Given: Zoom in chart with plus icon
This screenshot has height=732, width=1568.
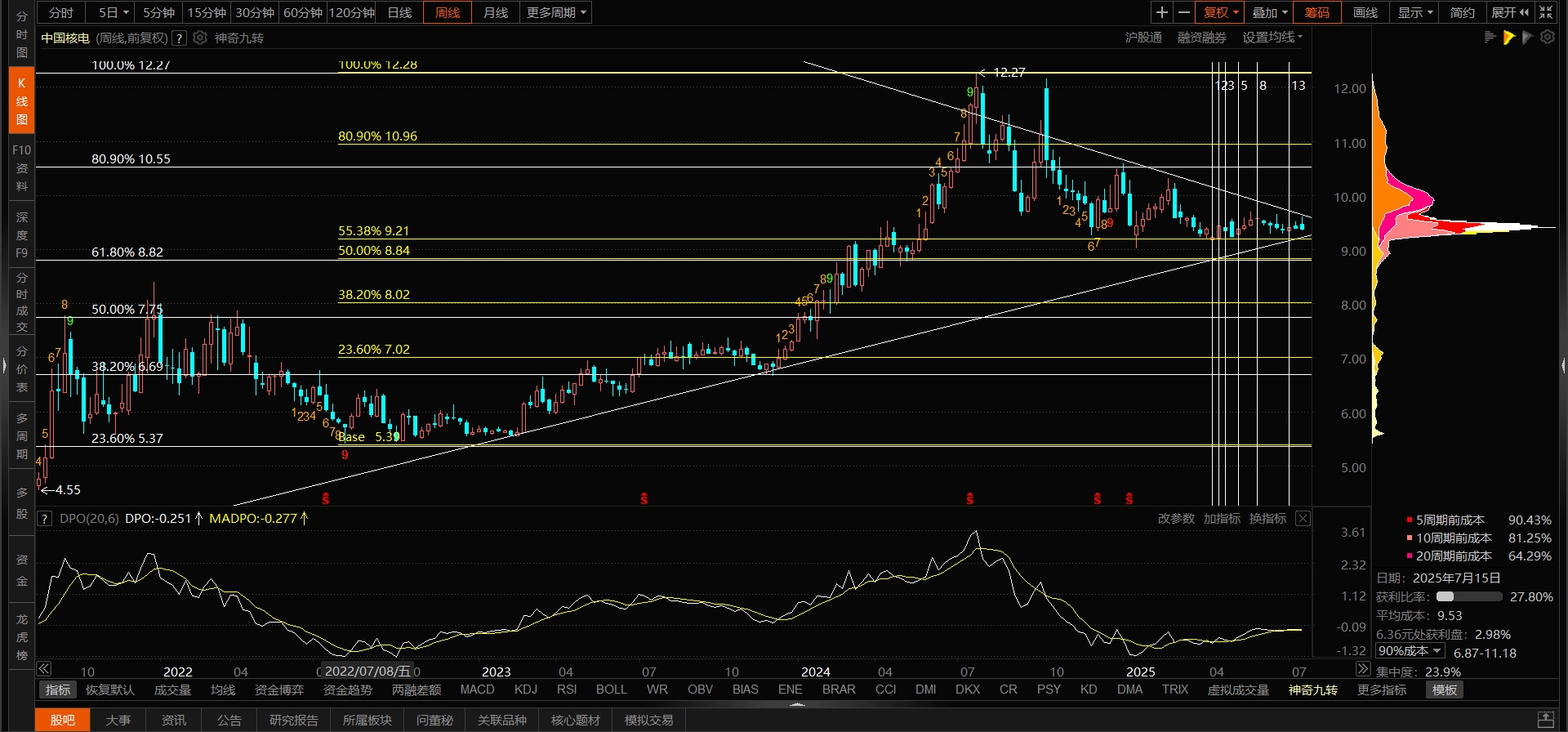Looking at the screenshot, I should [x=1161, y=12].
